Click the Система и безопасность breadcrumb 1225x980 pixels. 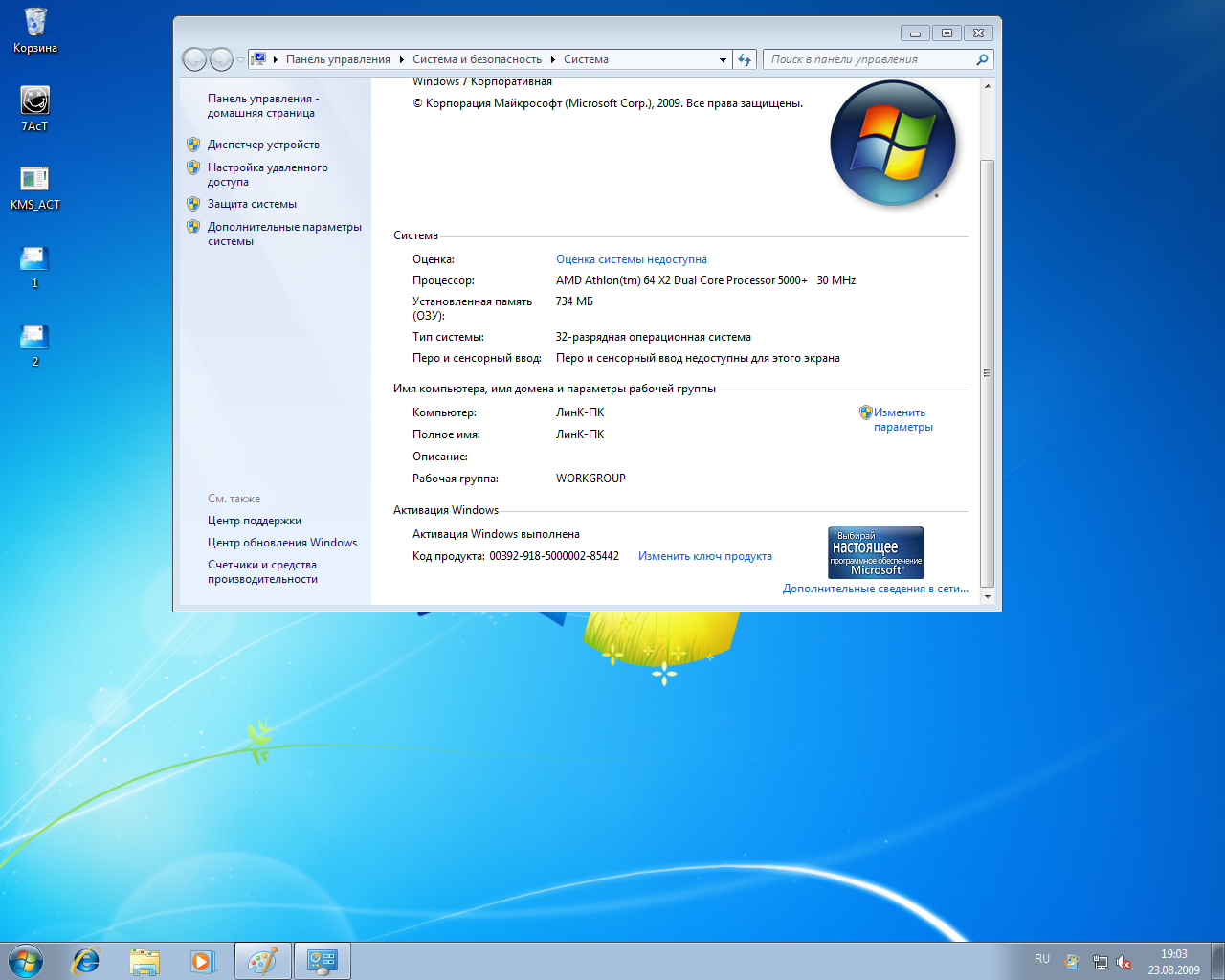(x=477, y=59)
